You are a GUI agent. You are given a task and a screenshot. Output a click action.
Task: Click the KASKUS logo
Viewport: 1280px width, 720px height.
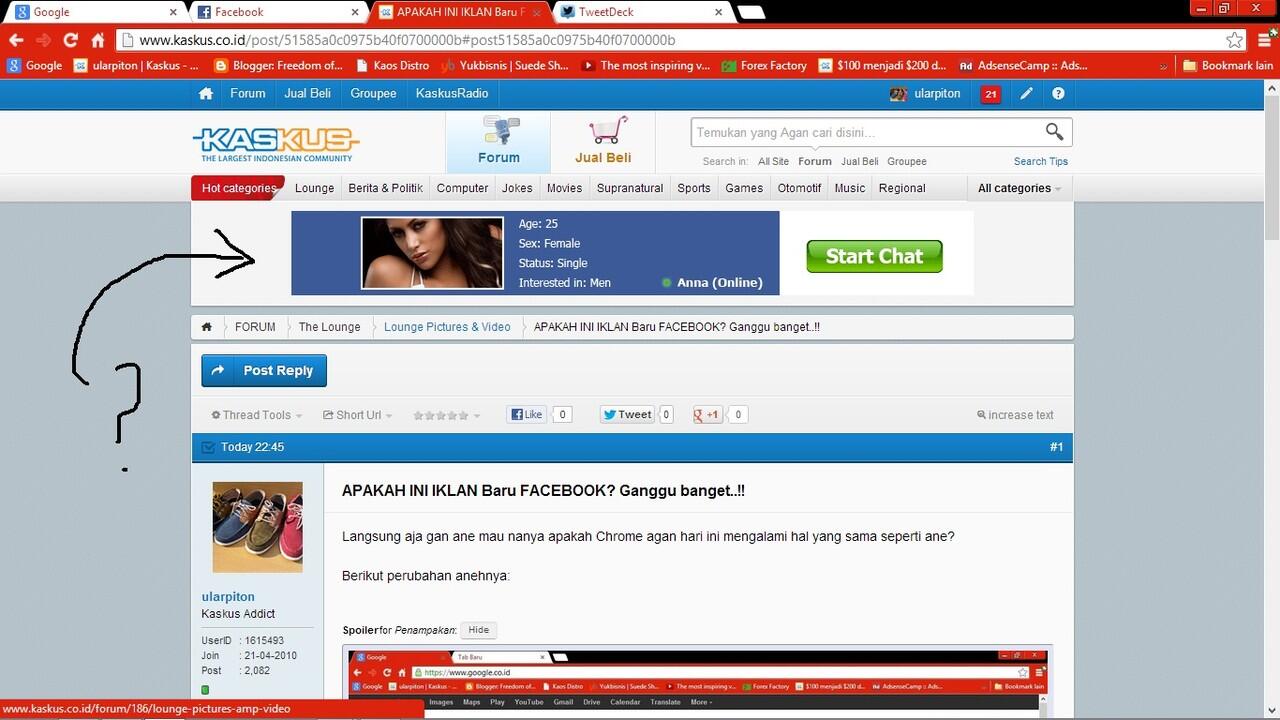(276, 143)
